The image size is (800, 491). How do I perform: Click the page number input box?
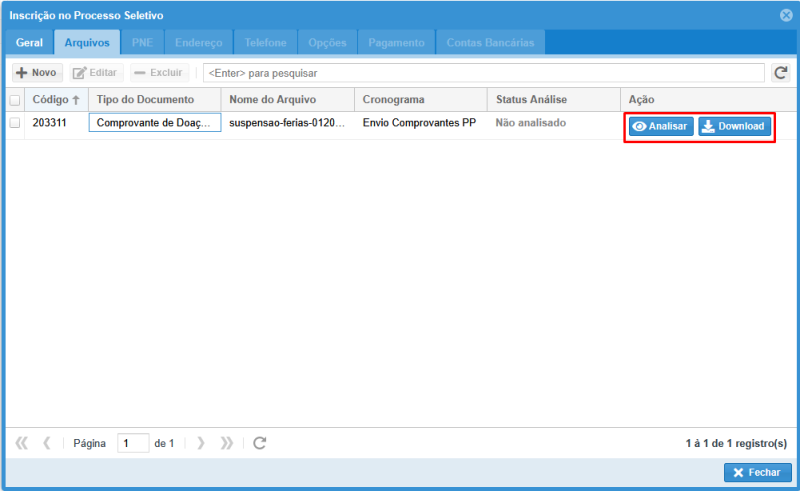132,443
